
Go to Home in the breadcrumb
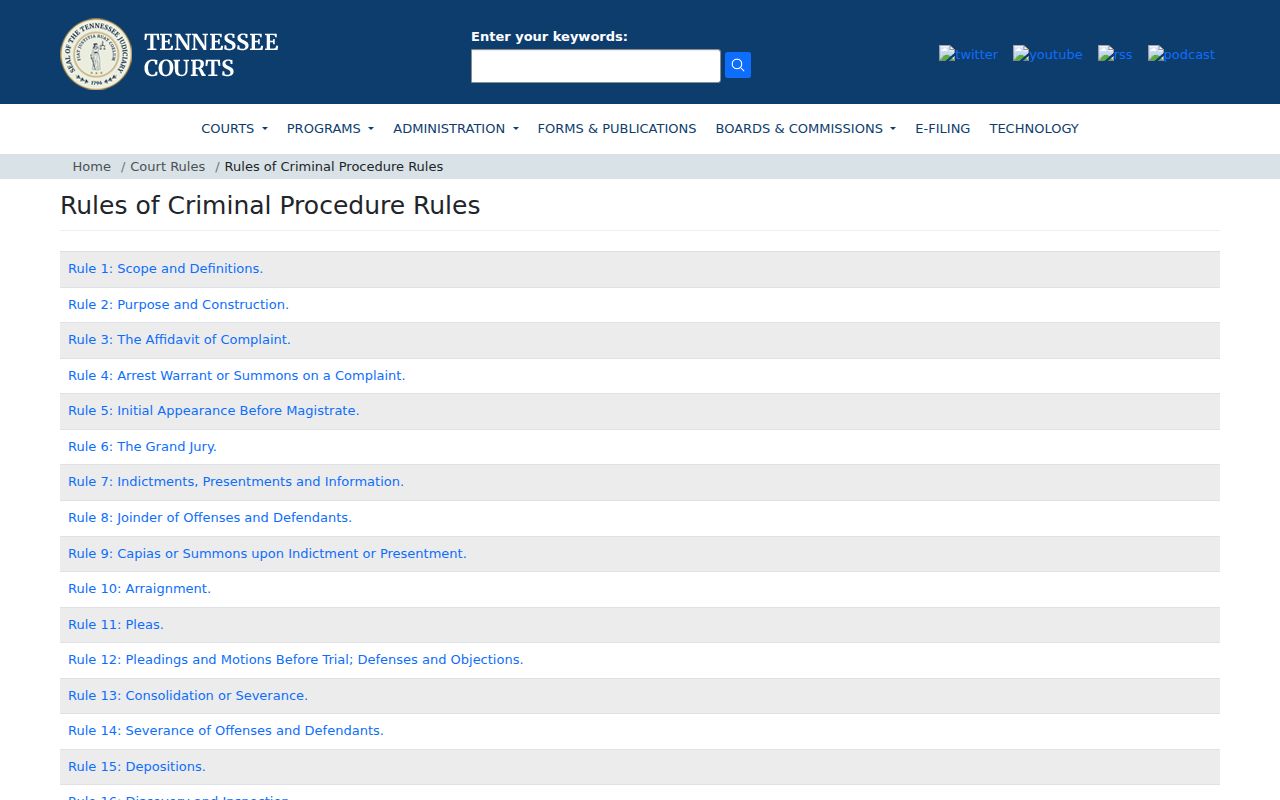[x=91, y=167]
